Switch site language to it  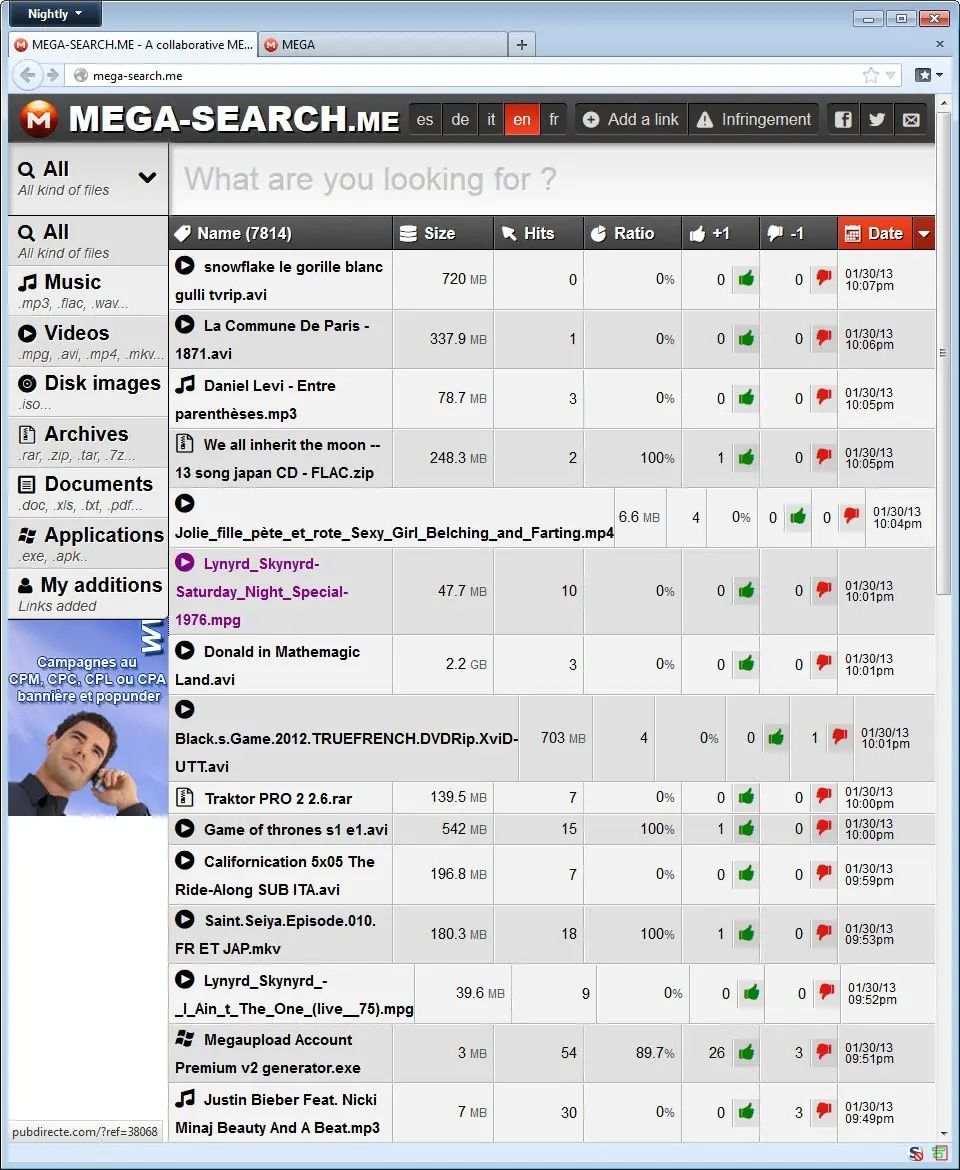coord(491,119)
